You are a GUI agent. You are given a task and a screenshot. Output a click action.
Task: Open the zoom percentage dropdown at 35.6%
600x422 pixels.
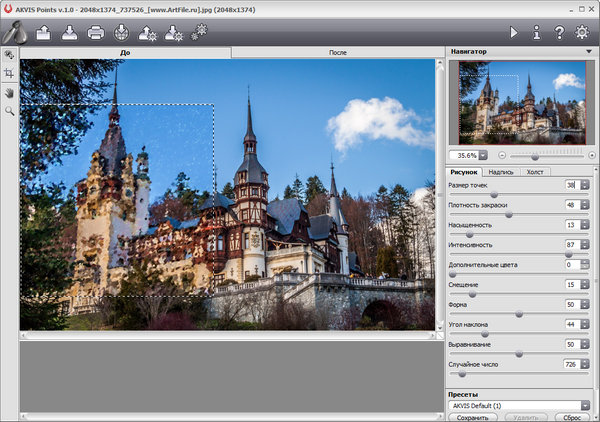click(x=483, y=155)
